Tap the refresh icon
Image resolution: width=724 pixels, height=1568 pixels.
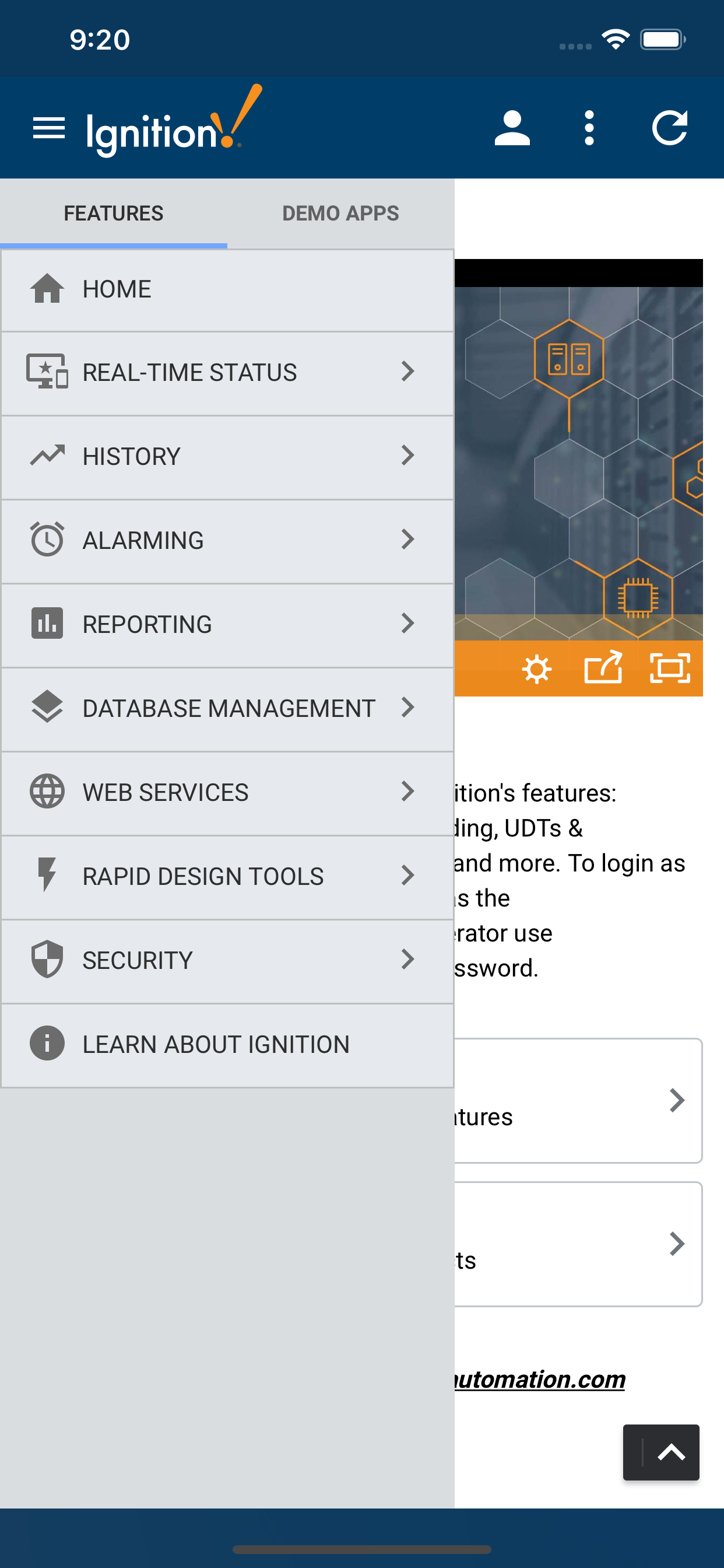coord(670,128)
